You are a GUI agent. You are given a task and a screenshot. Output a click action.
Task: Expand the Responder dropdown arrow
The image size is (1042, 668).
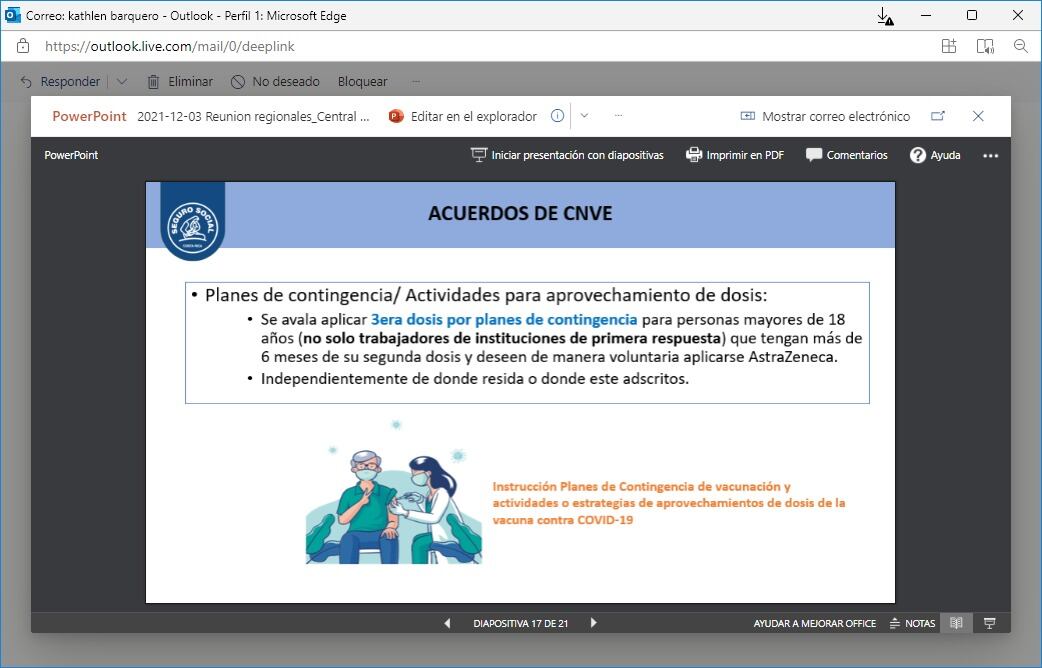point(122,82)
